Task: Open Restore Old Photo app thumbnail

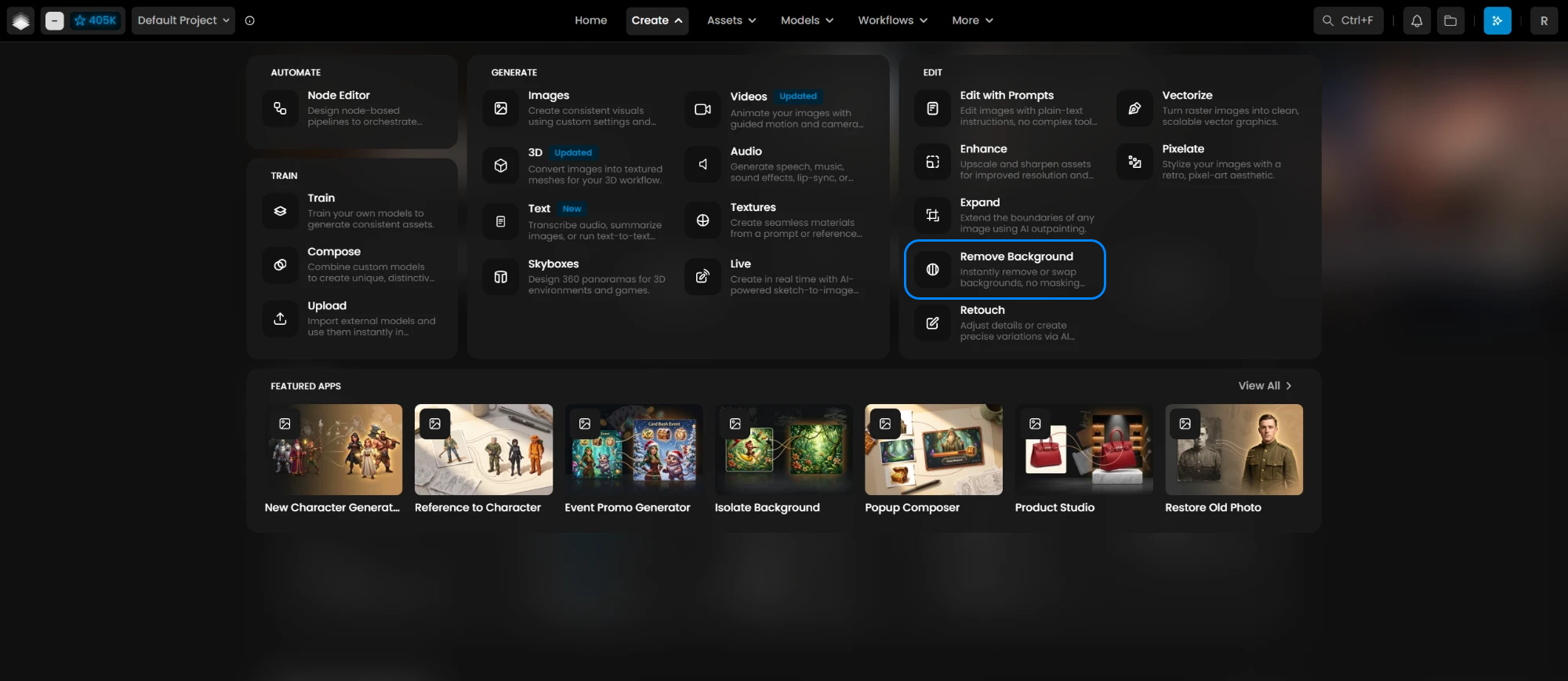Action: pyautogui.click(x=1234, y=450)
